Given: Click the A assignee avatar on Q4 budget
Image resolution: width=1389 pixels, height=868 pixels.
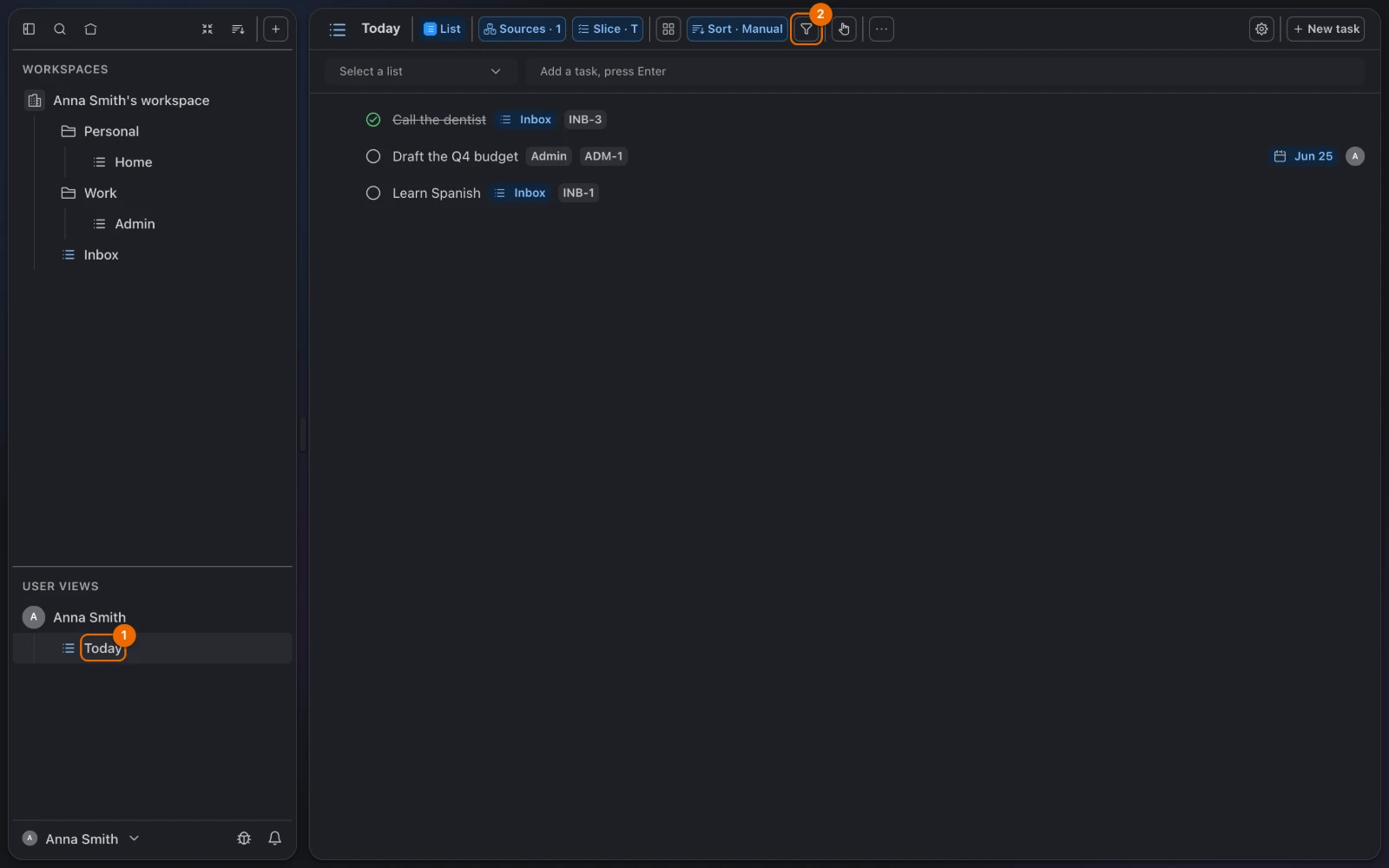Looking at the screenshot, I should [1355, 156].
